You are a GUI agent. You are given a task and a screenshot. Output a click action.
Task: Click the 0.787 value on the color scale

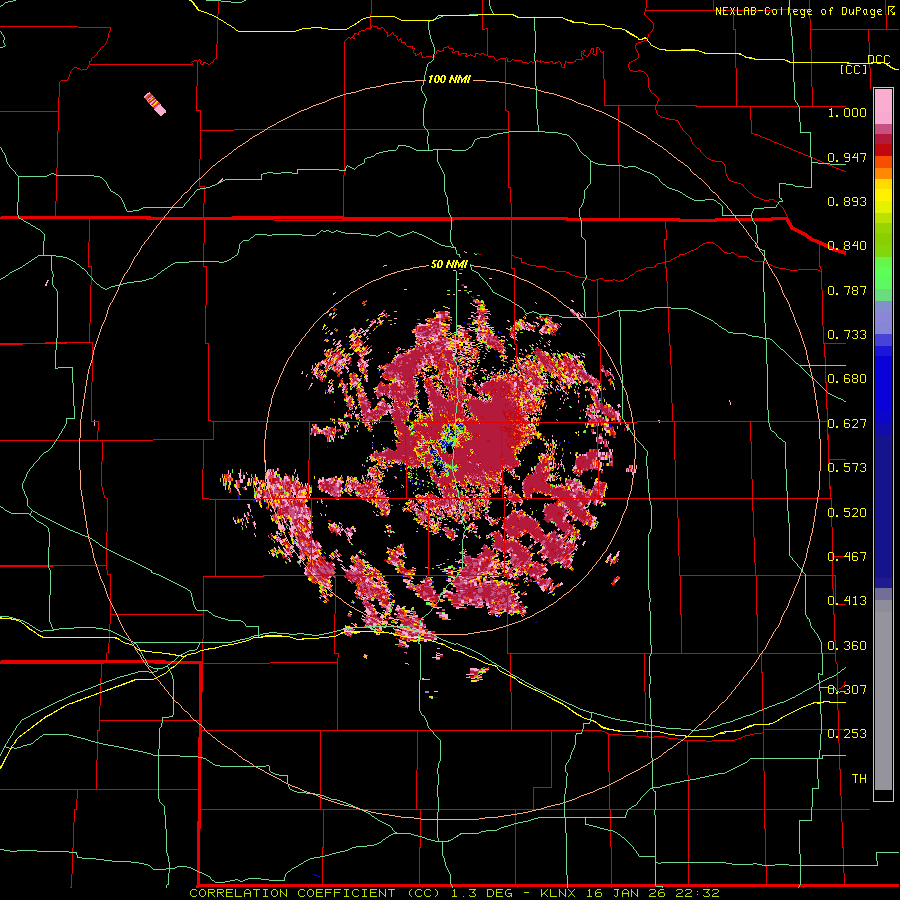coord(847,290)
